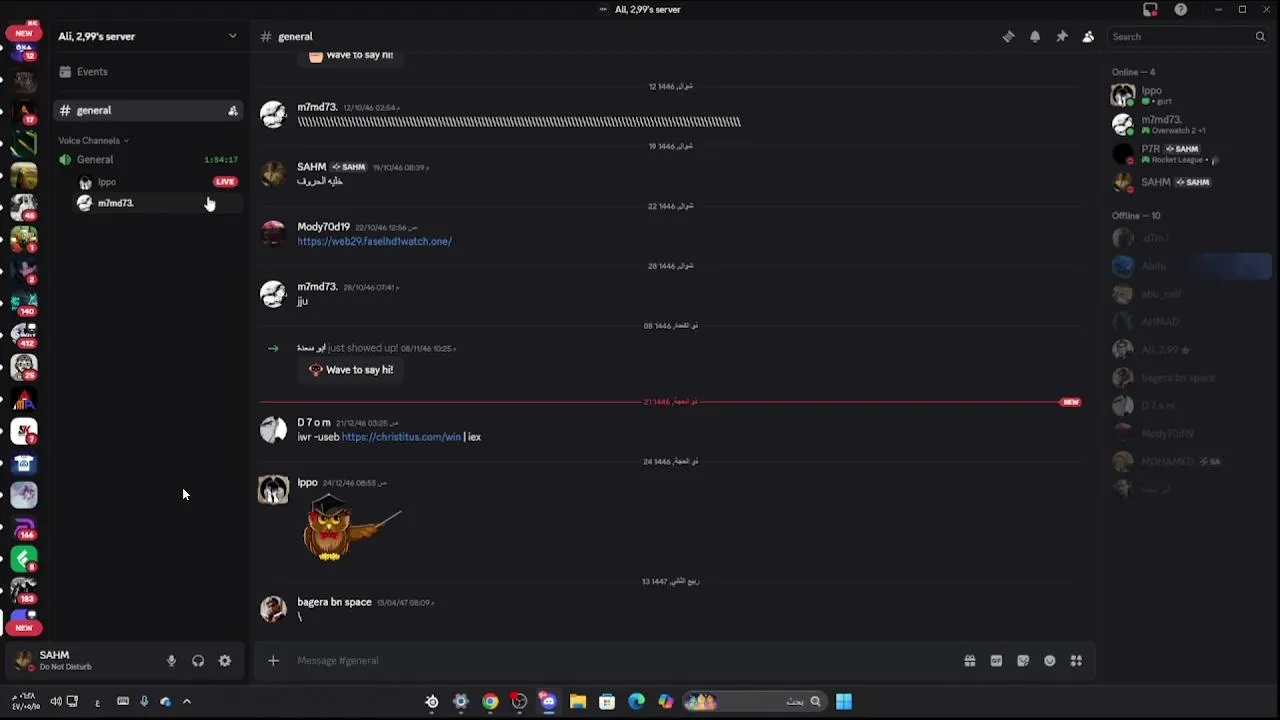Open server icon with 17 badge
Image resolution: width=1280 pixels, height=720 pixels.
point(24,111)
